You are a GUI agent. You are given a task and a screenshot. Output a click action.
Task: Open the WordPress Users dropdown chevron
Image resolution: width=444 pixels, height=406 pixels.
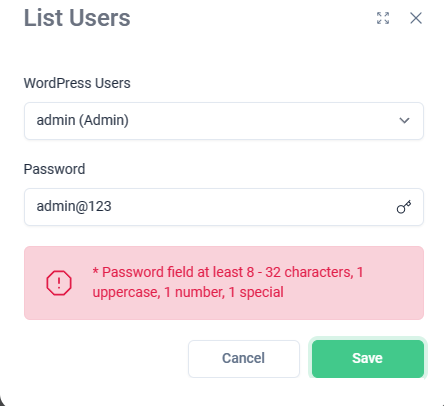coord(404,120)
